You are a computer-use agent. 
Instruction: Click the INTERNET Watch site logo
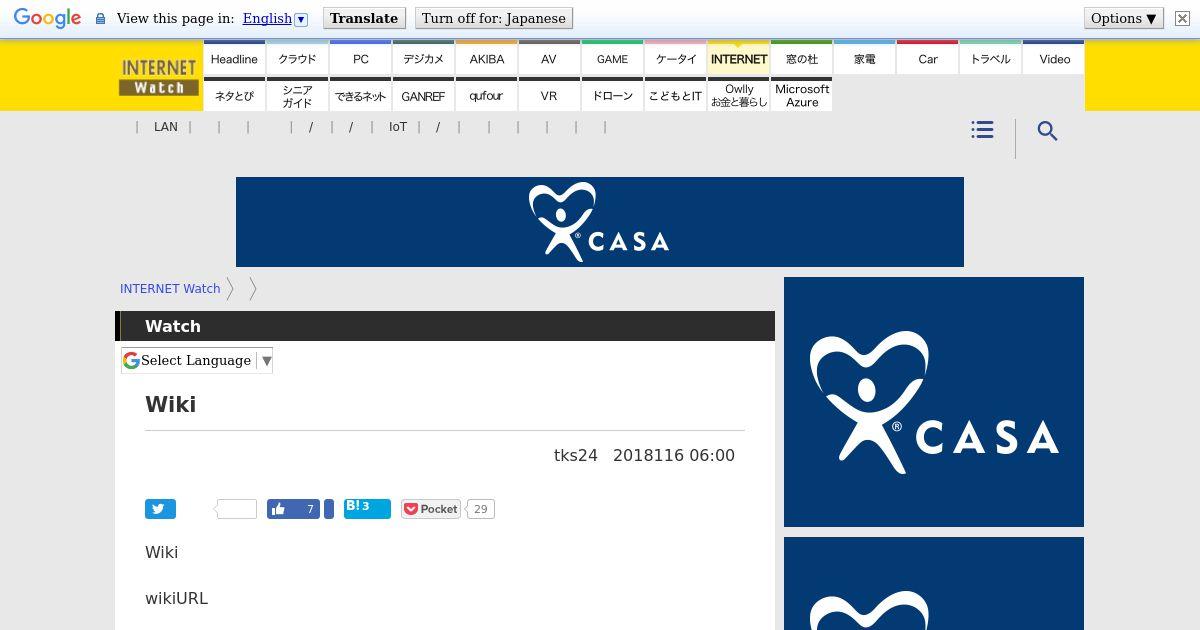click(159, 76)
